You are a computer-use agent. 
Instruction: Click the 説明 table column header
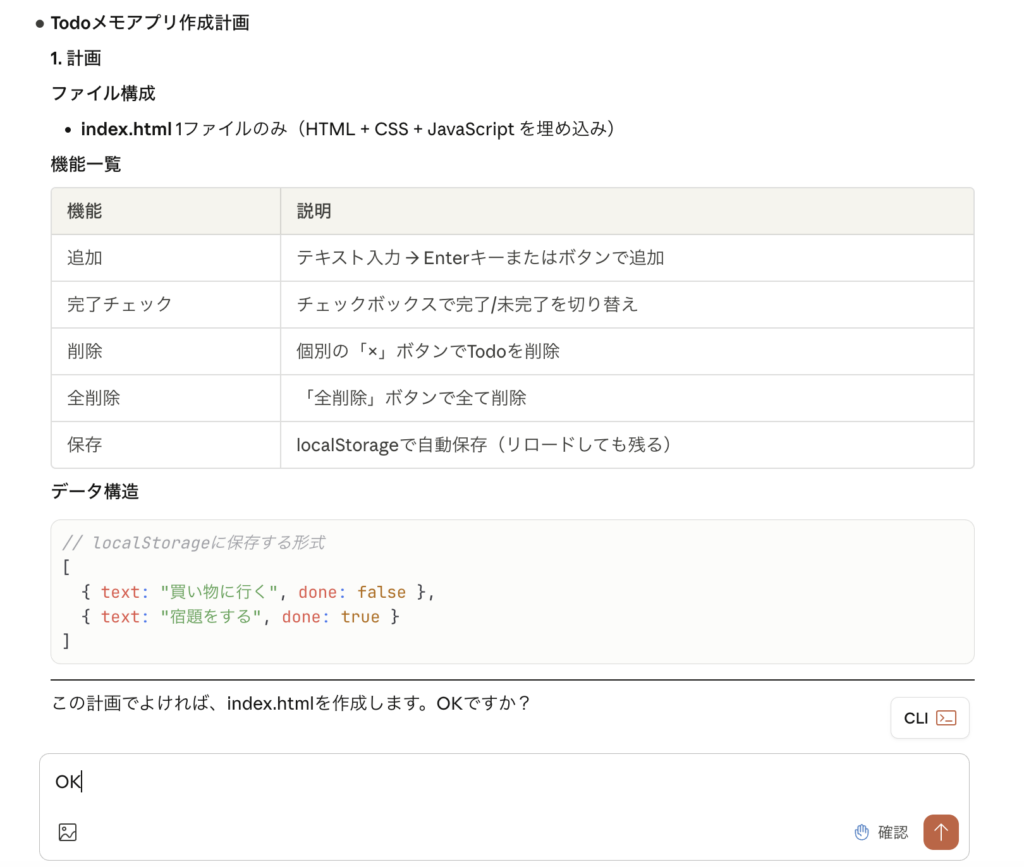314,211
